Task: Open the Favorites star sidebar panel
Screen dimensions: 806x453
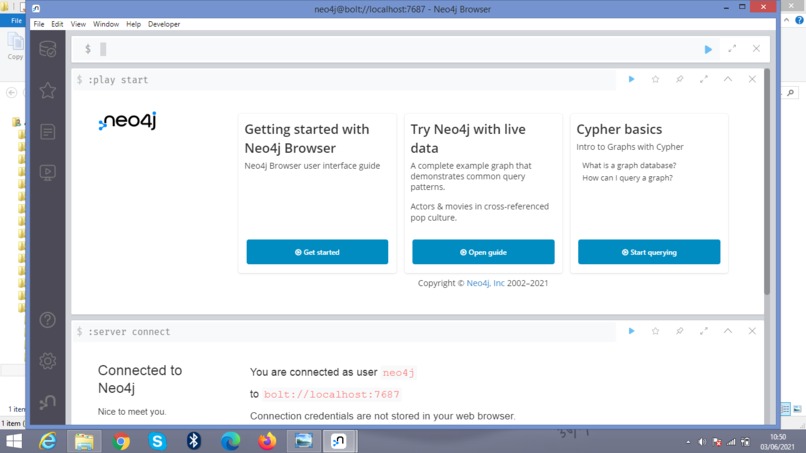Action: (47, 90)
